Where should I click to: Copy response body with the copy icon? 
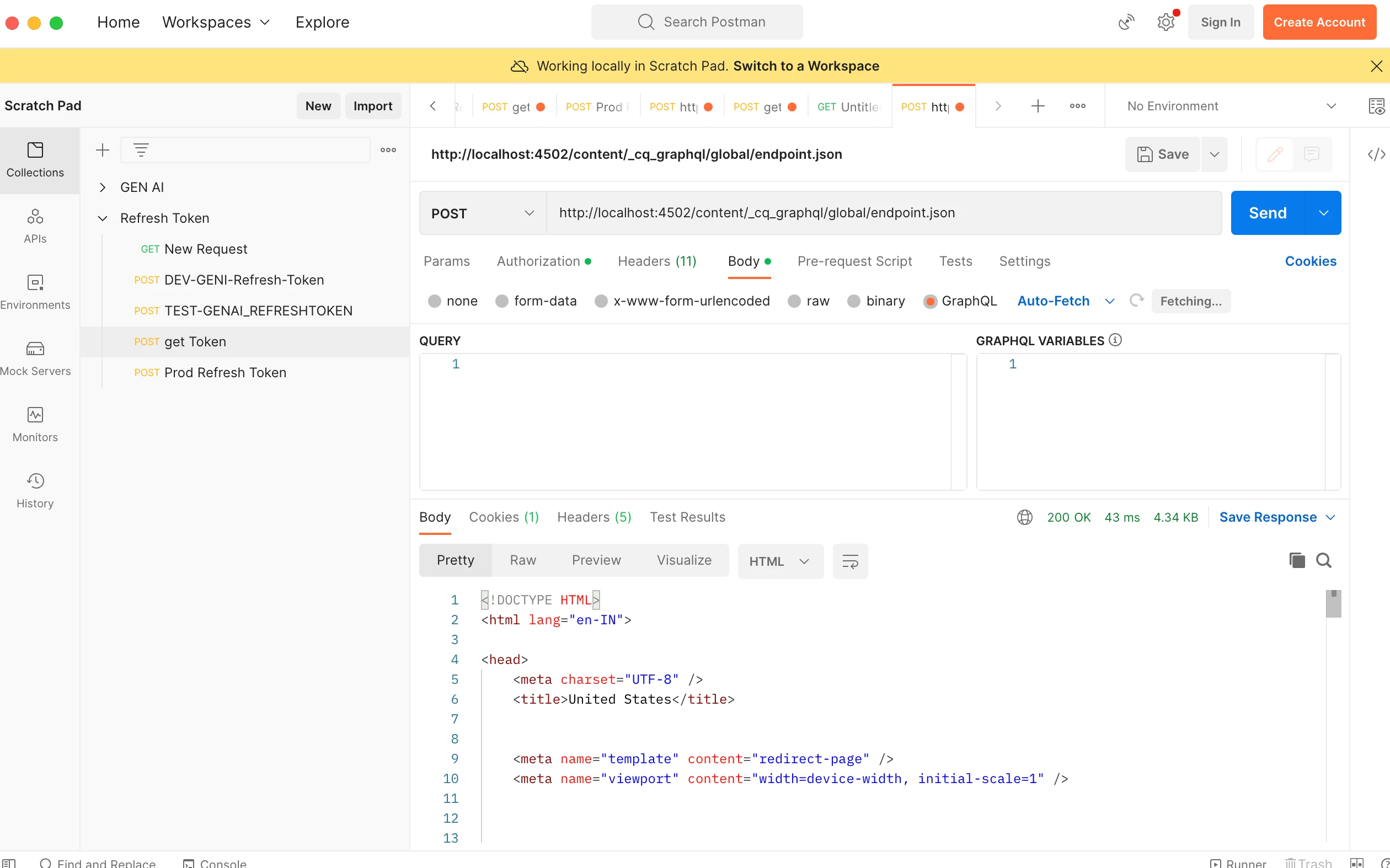coord(1296,560)
